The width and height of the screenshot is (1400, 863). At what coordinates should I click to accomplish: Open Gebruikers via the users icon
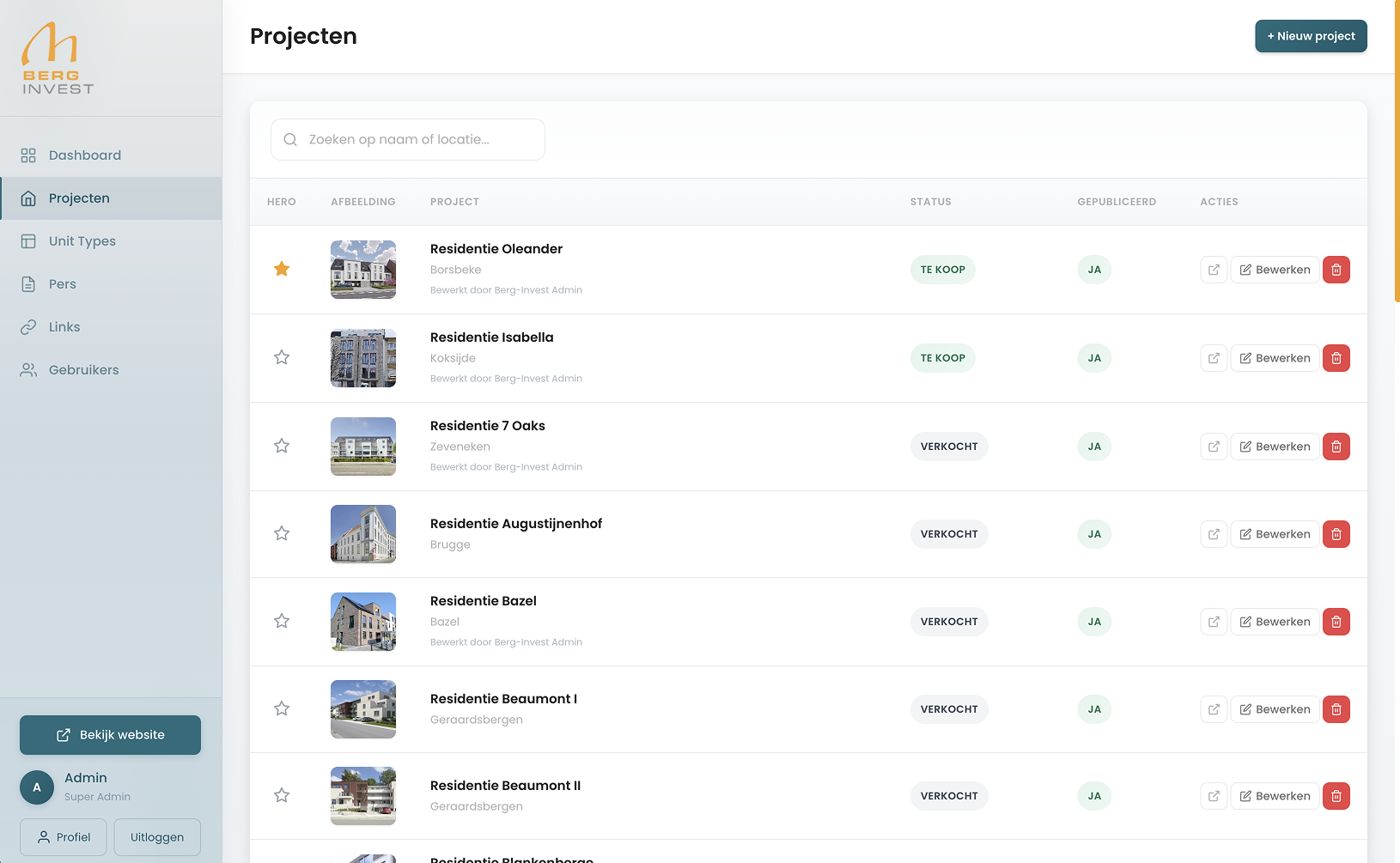coord(28,369)
